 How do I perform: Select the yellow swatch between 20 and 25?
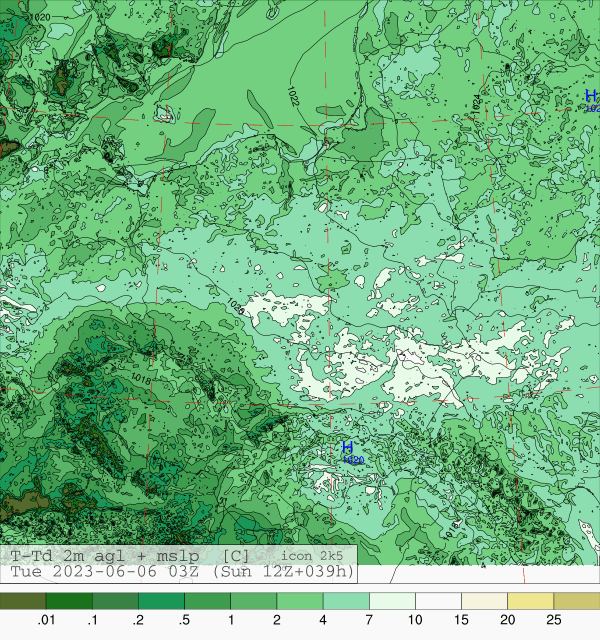tap(531, 601)
